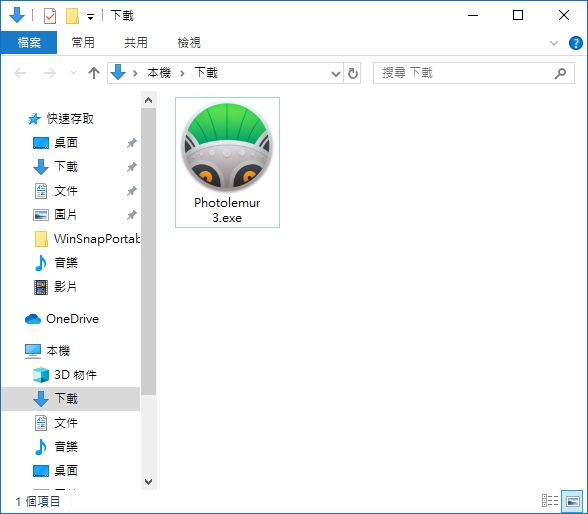Screen dimensions: 588x514
Task: Click the navigation pane scroll down arrow
Action: click(x=148, y=481)
